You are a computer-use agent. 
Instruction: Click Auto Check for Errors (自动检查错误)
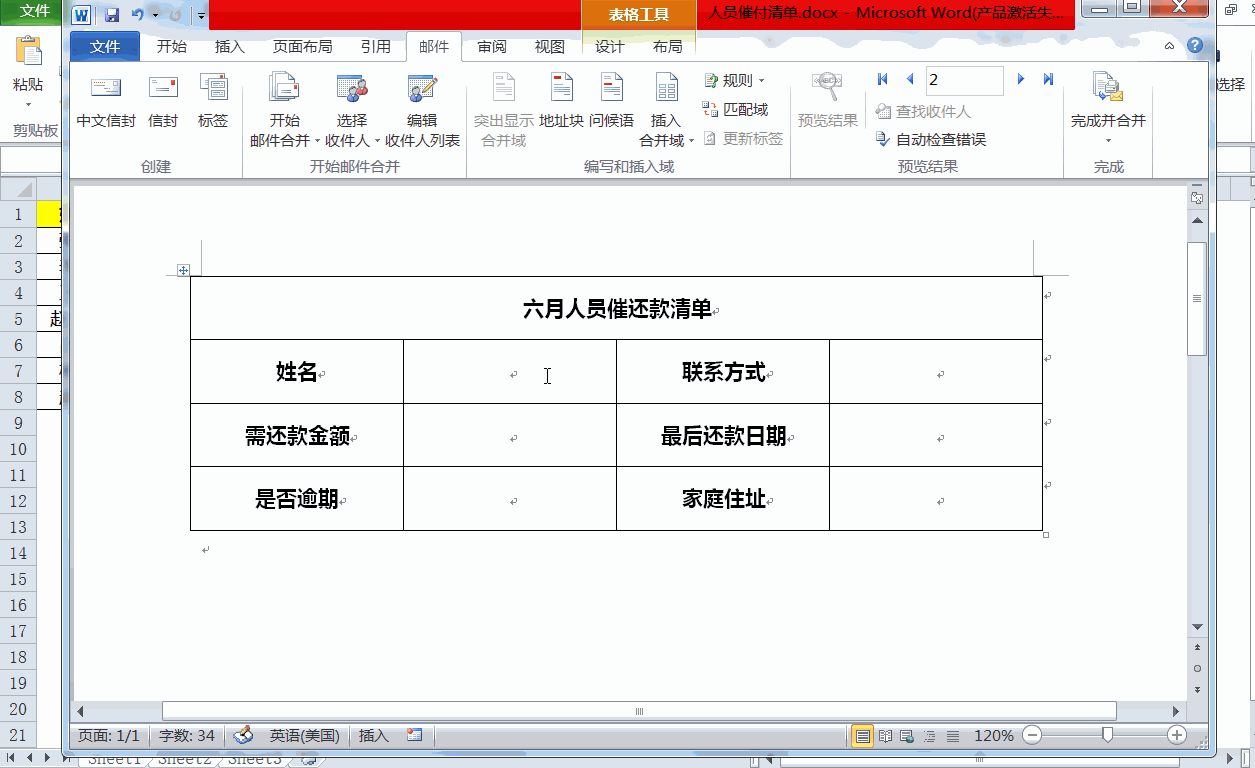tap(930, 140)
